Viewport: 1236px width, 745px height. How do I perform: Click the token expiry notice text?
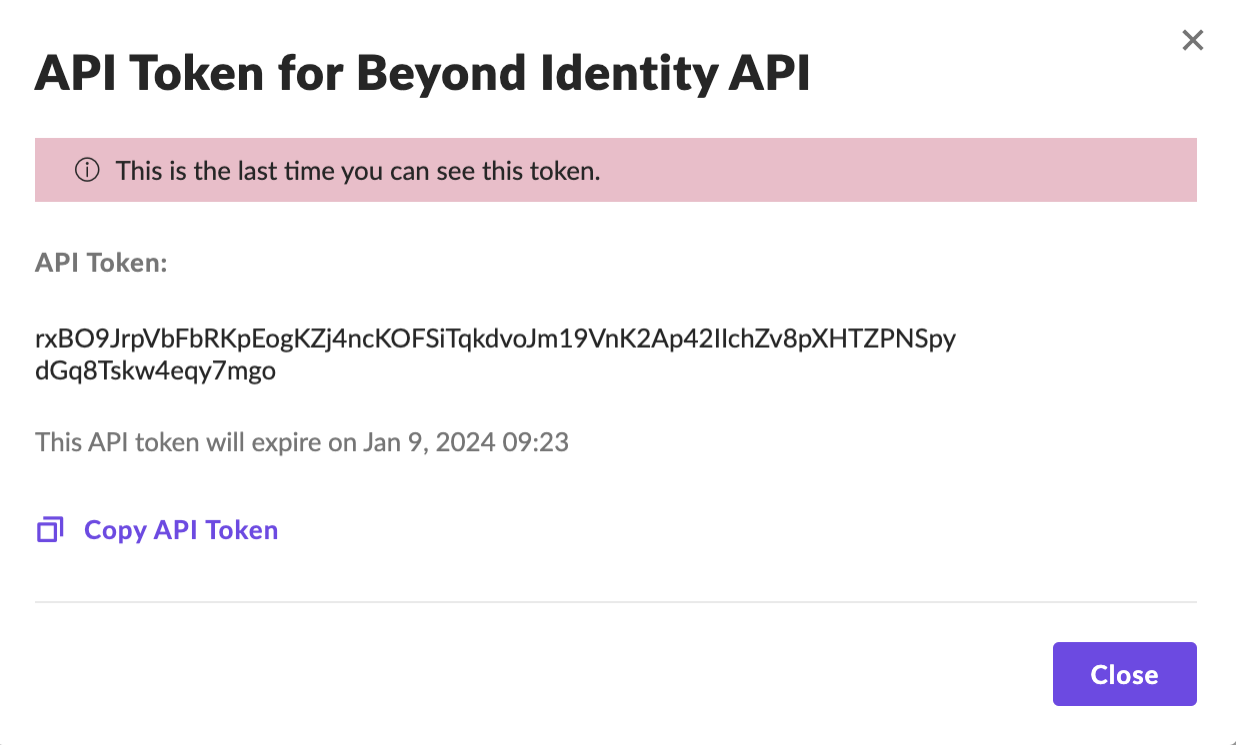pos(301,442)
